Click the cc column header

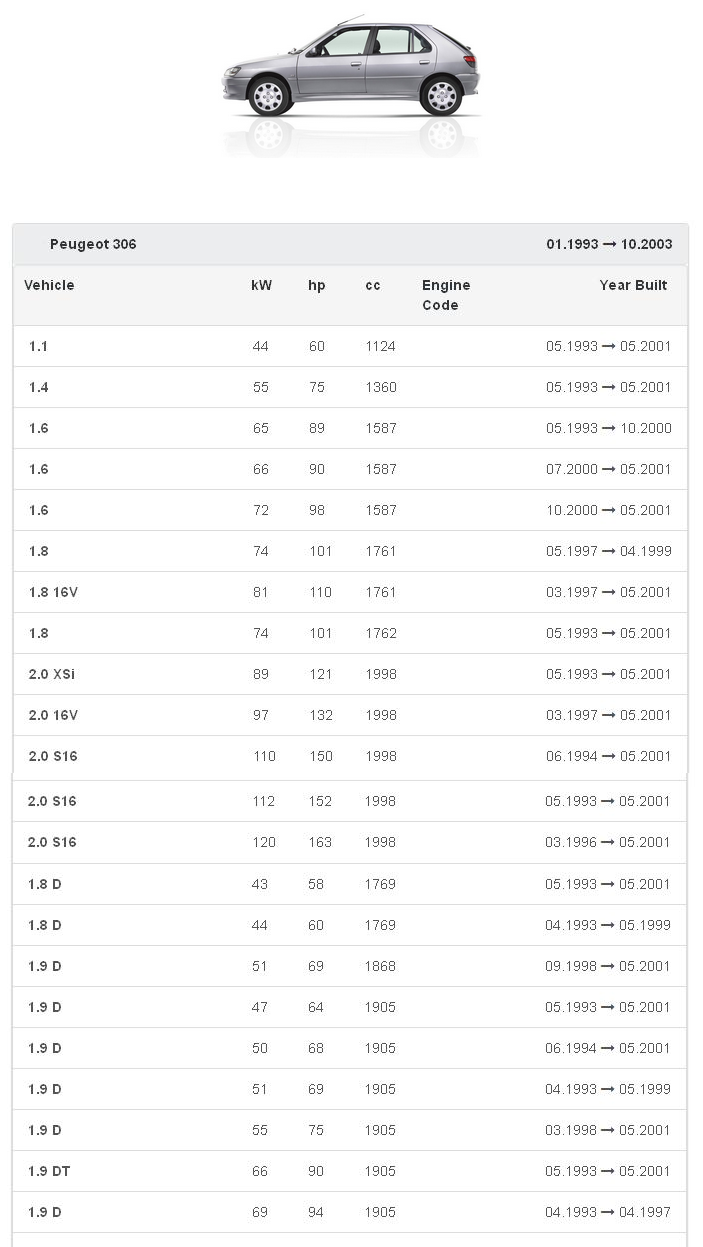click(x=373, y=285)
